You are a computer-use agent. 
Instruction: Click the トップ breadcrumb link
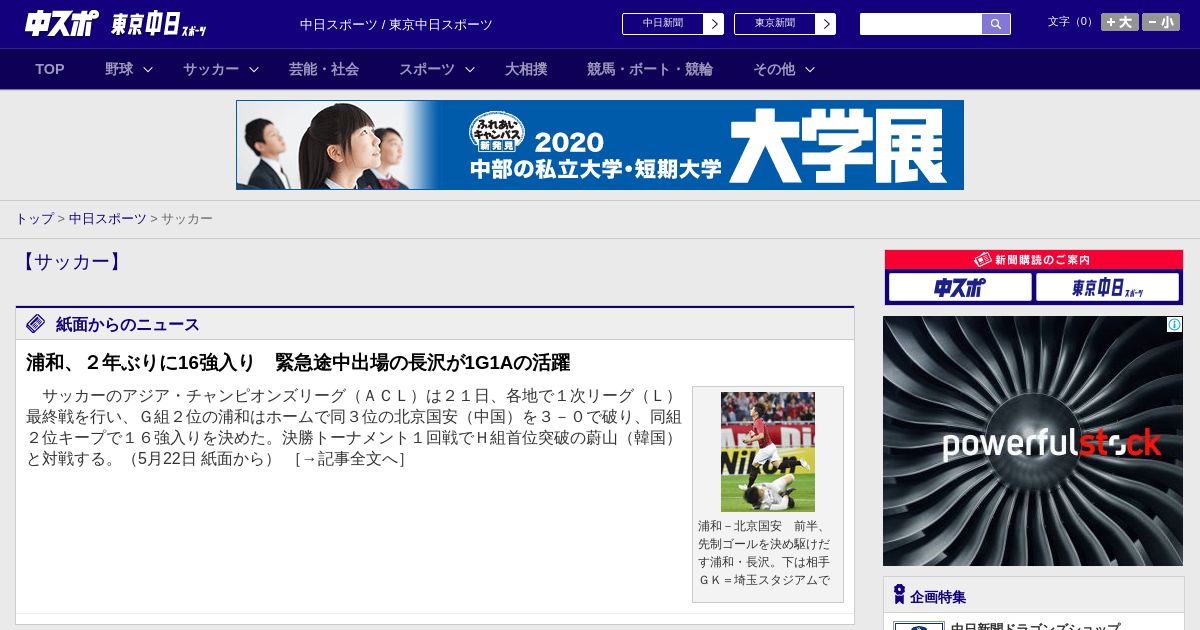pos(34,218)
